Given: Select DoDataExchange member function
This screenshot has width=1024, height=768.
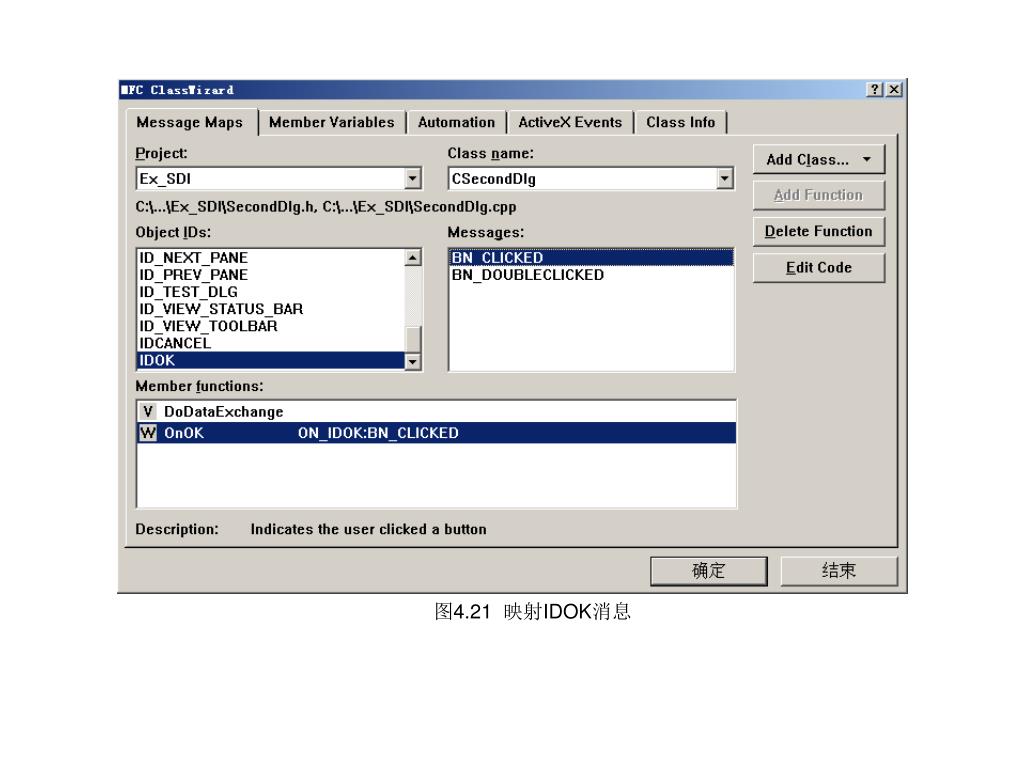Looking at the screenshot, I should click(436, 411).
